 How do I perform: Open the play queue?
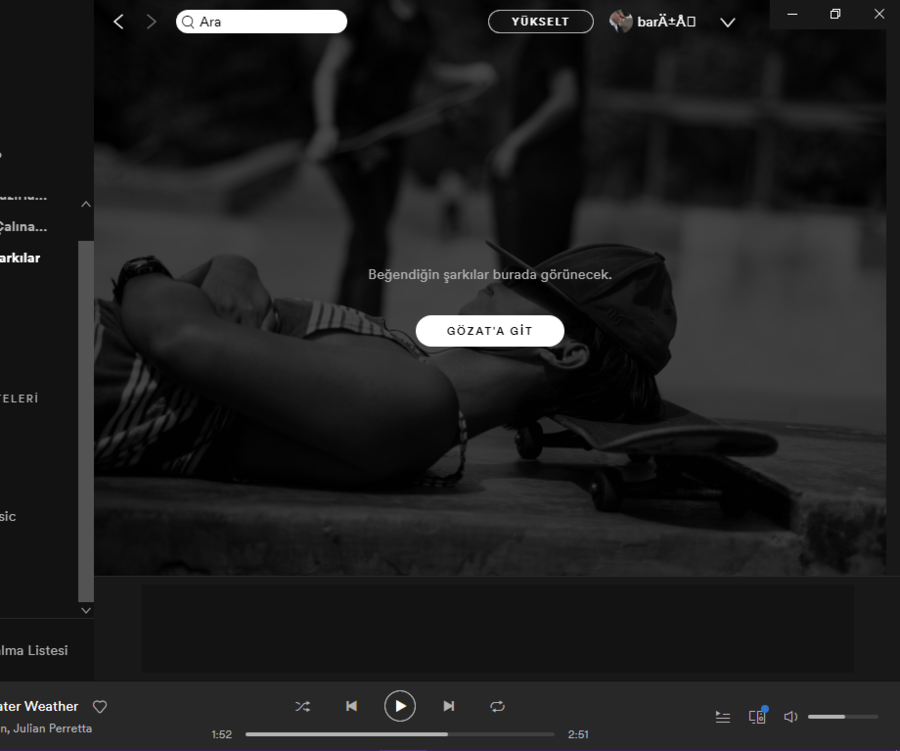723,717
